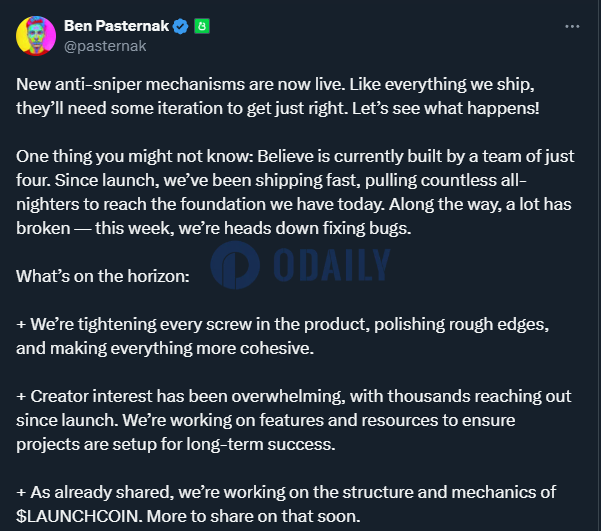Click the ODAILY watermark text
The image size is (601, 531).
click(332, 265)
